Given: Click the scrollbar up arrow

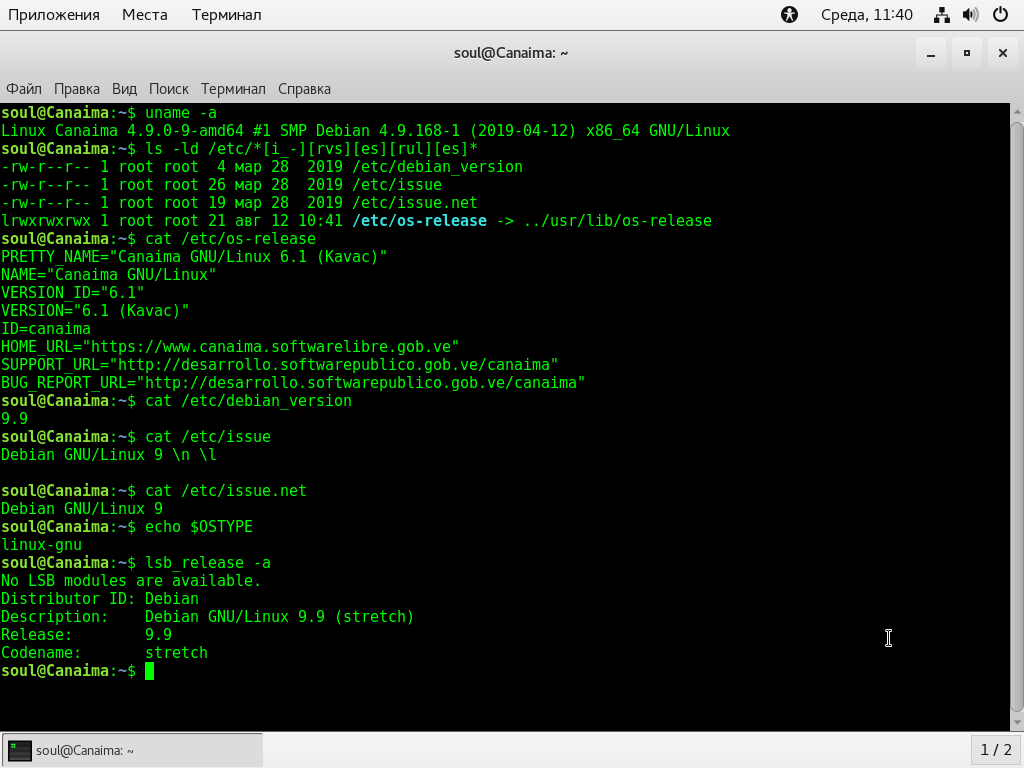Looking at the screenshot, I should pos(1017,112).
